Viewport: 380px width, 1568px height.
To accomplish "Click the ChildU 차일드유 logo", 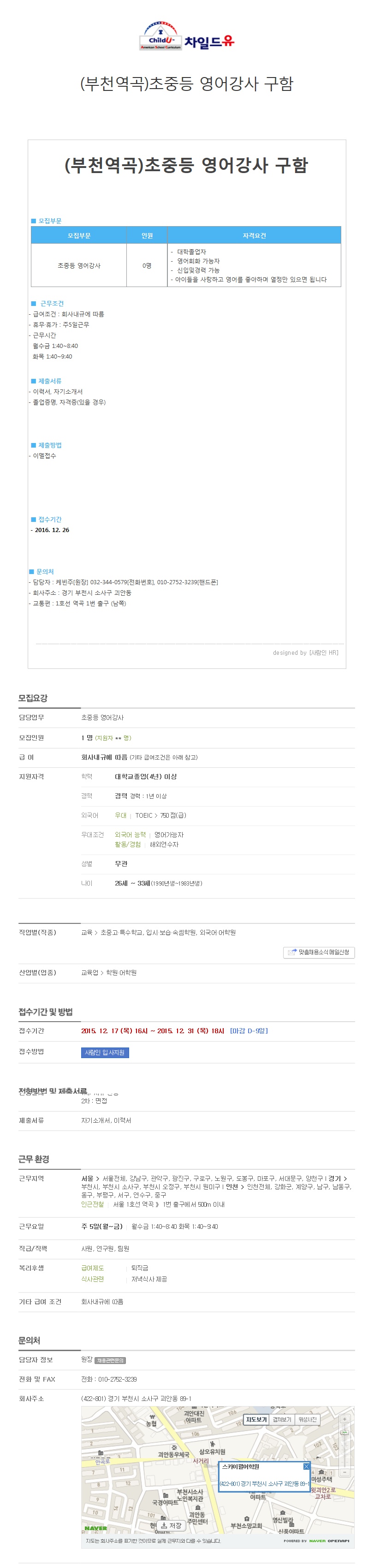I will (x=187, y=36).
